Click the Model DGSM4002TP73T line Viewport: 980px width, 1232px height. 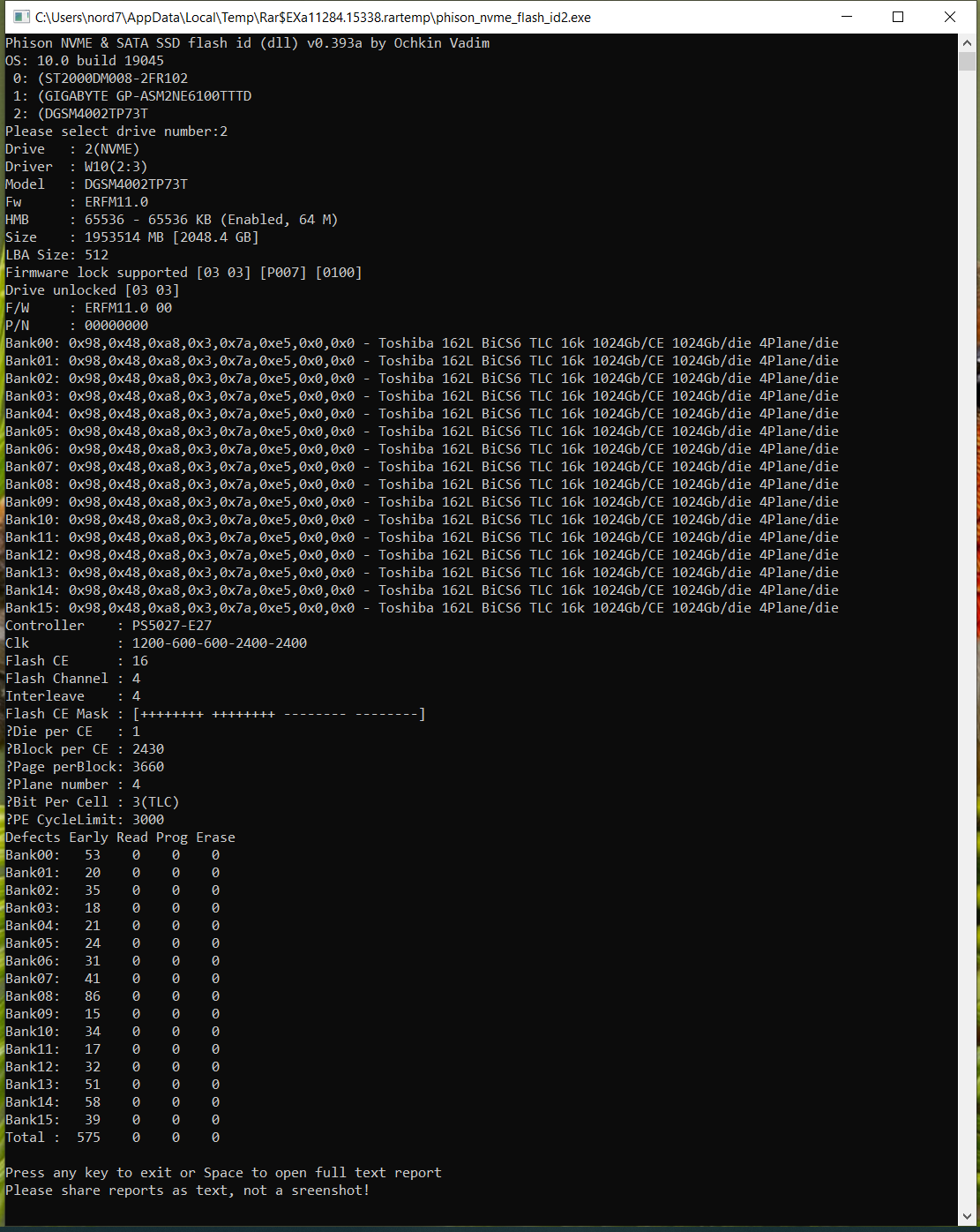[x=97, y=184]
